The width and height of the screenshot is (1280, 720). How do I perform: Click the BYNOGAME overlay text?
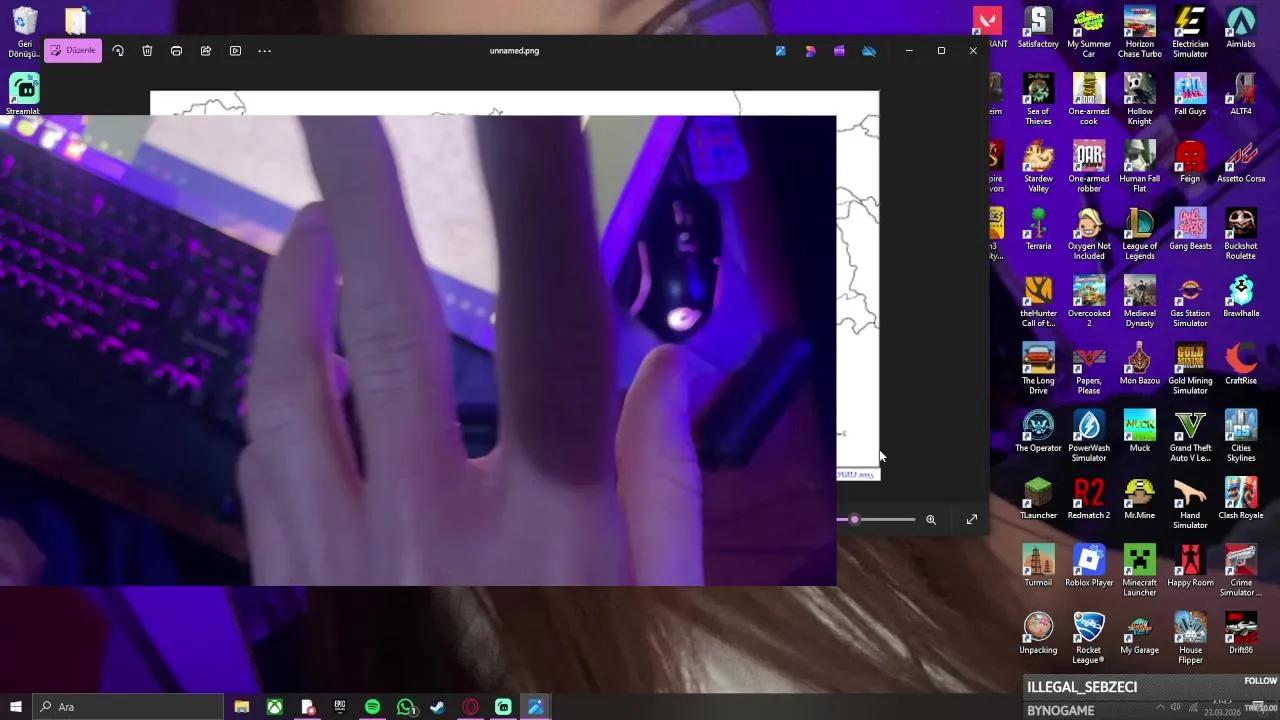tap(1061, 710)
